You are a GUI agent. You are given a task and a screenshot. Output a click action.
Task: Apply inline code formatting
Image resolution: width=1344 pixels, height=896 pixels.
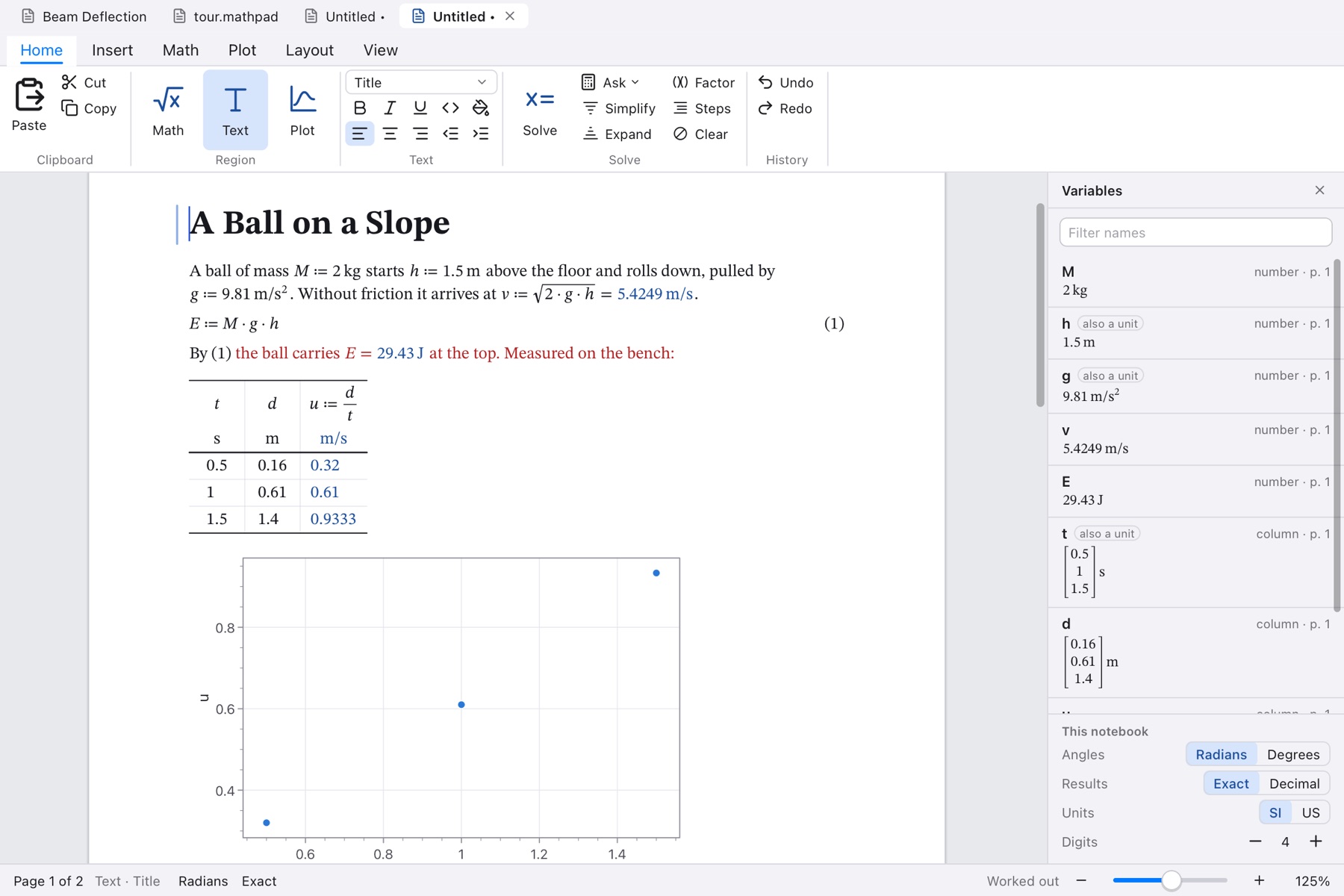click(450, 108)
